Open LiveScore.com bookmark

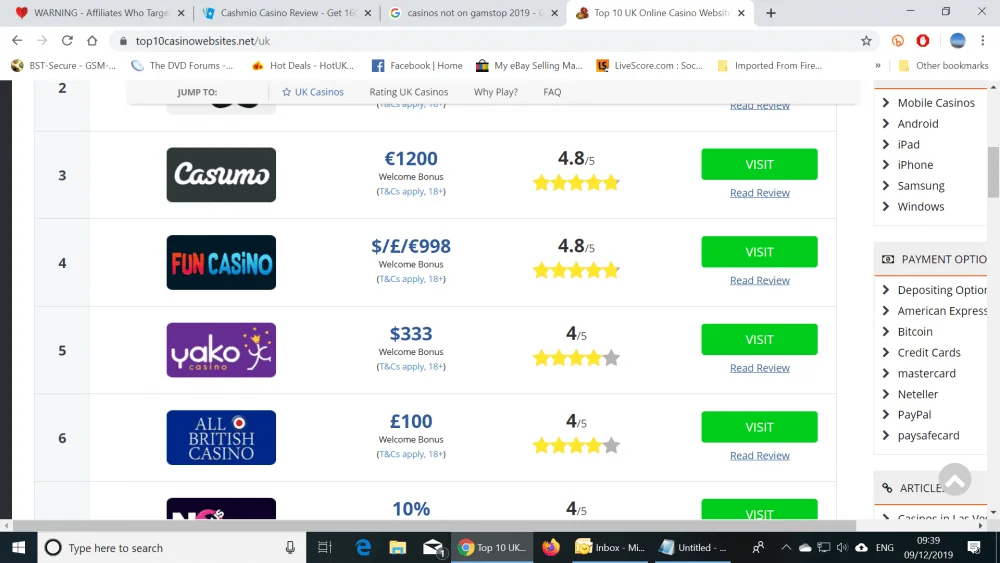coord(649,66)
